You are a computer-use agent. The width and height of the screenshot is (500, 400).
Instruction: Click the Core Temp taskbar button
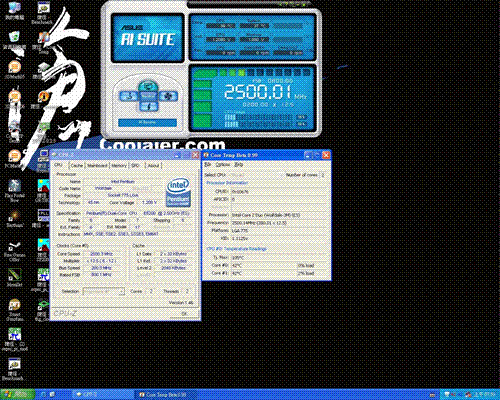coord(166,395)
